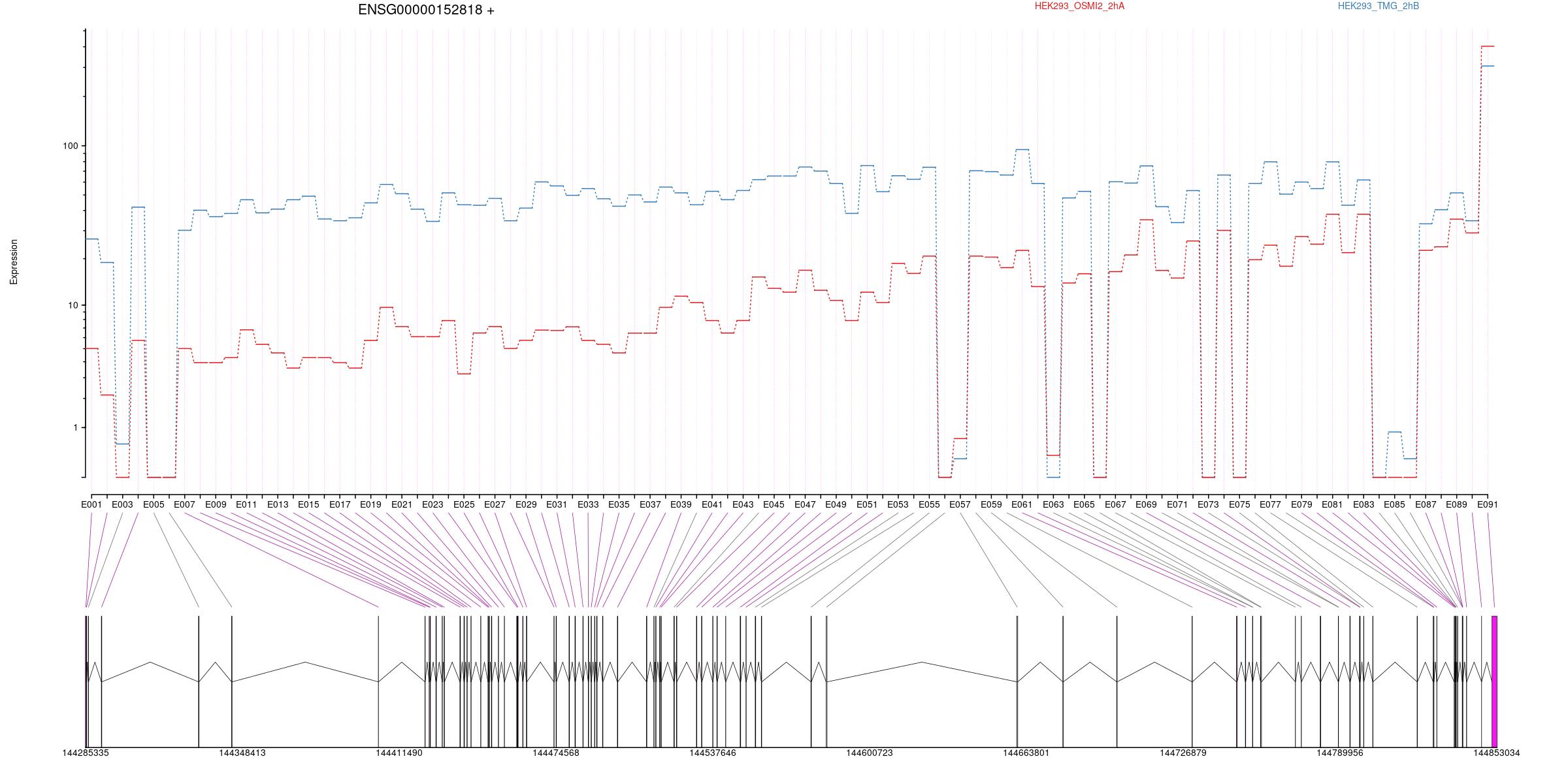The image size is (1568, 784).
Task: Click exon label E007
Action: 184,504
